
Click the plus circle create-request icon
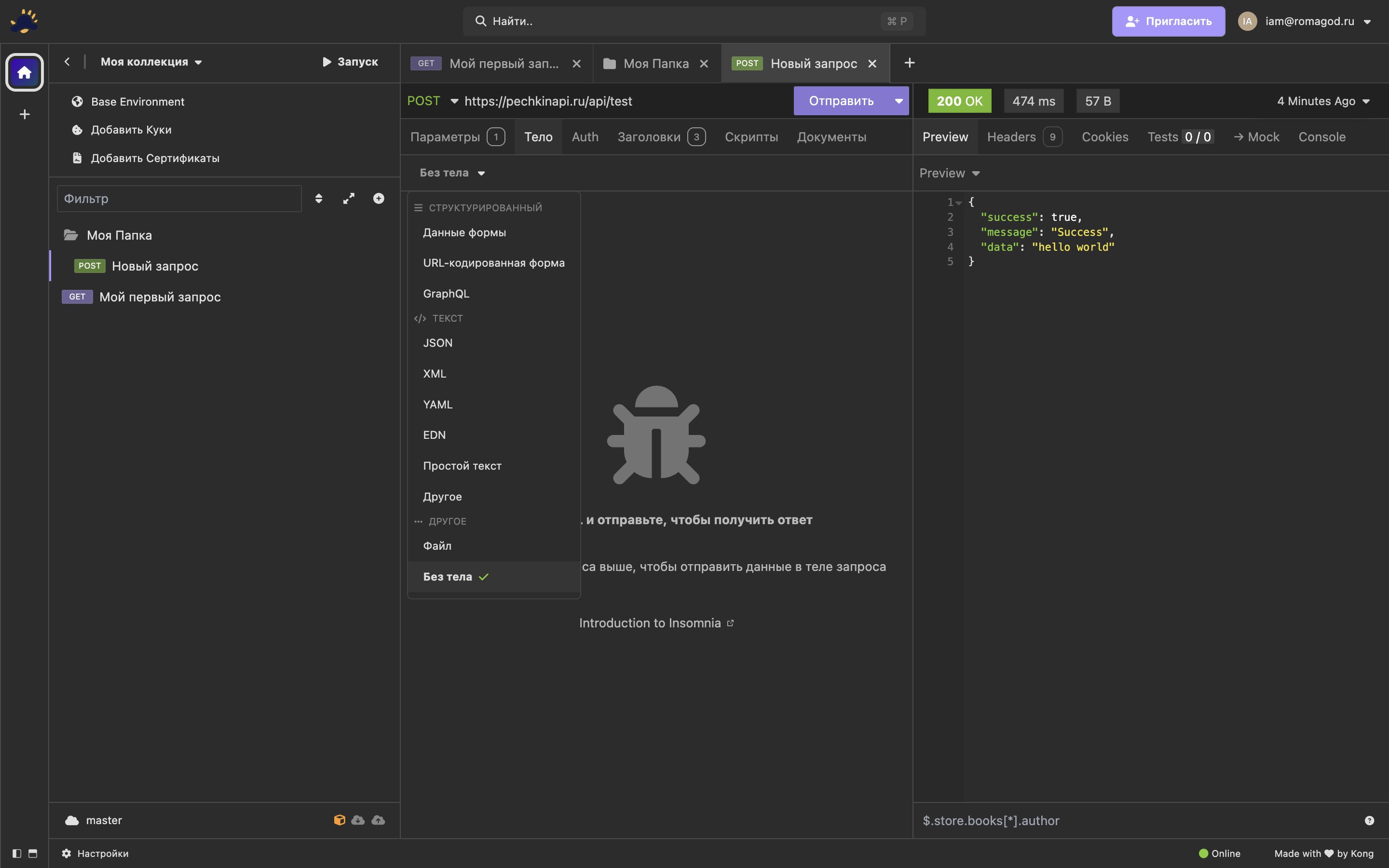point(378,199)
